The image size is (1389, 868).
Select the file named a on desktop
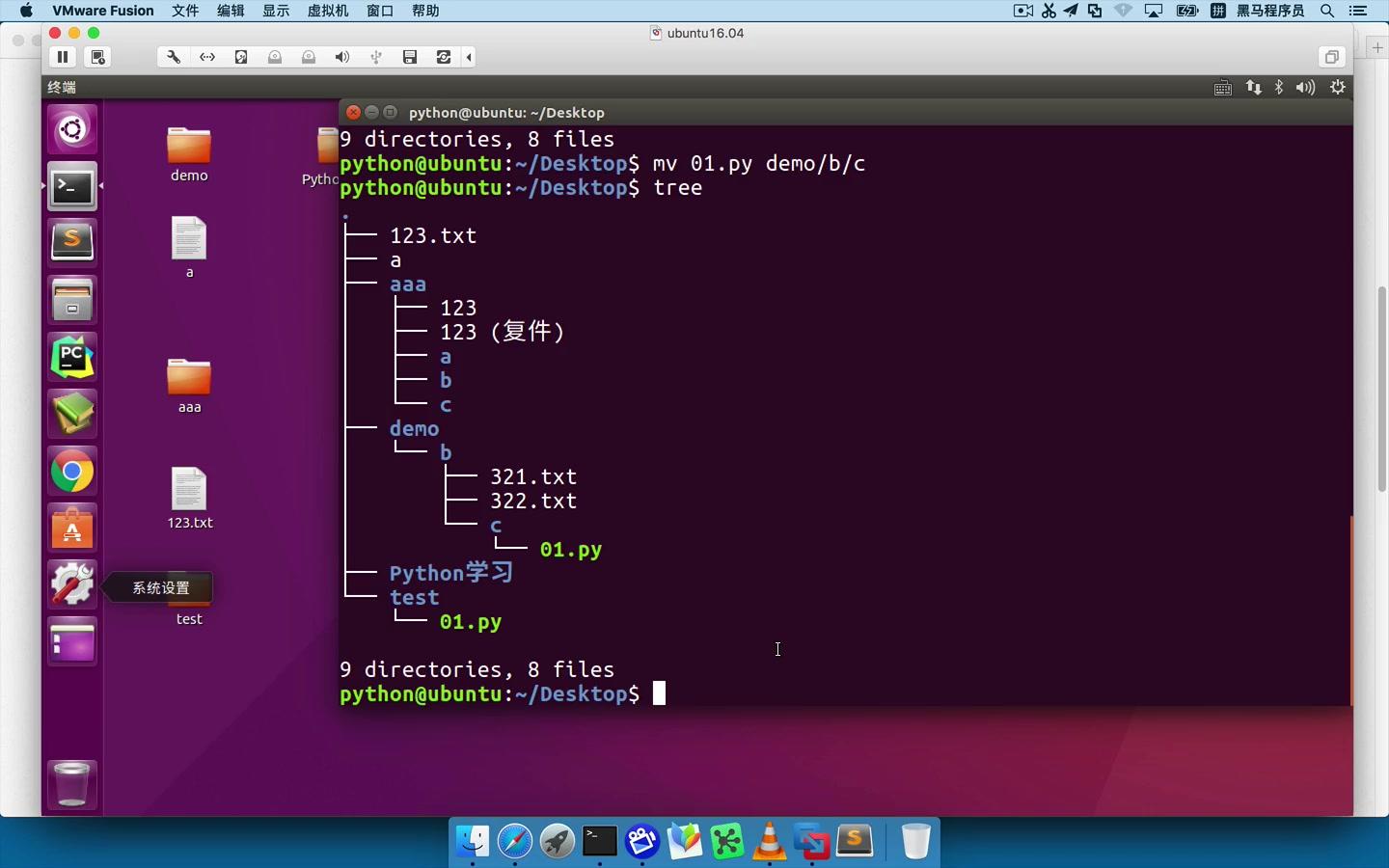[x=189, y=247]
